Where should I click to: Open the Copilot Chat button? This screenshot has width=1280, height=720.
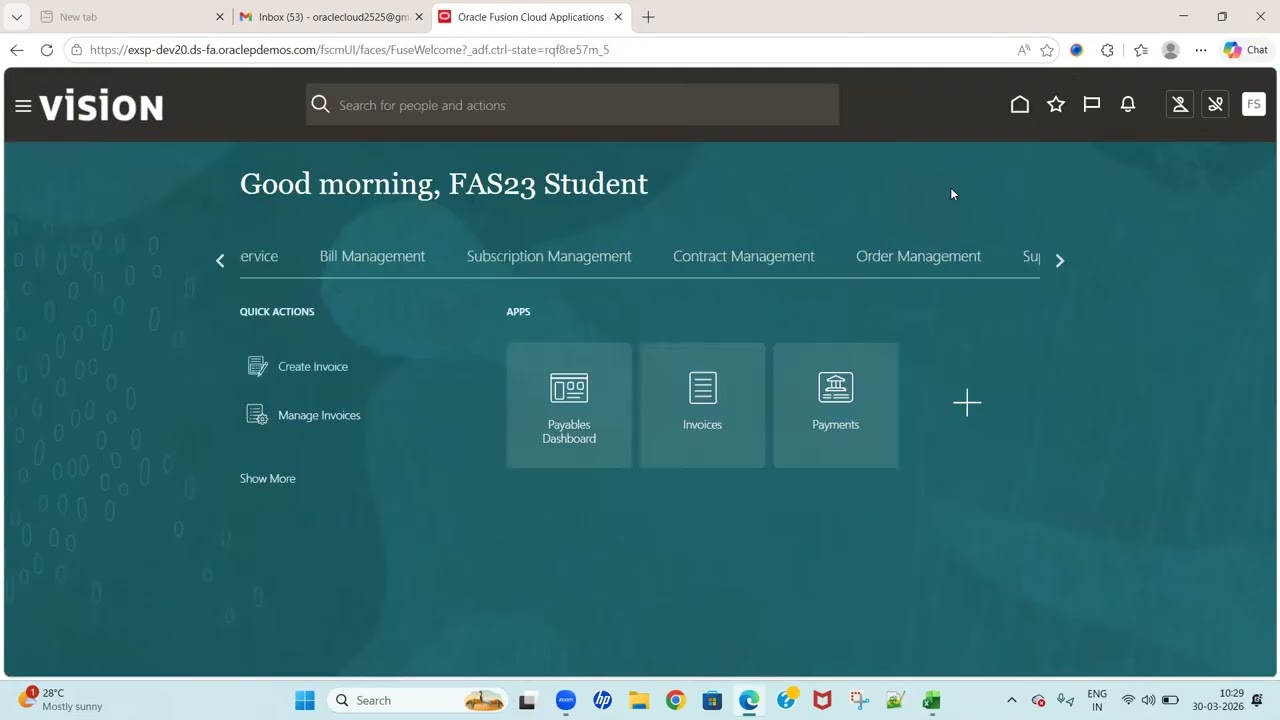(x=1246, y=50)
